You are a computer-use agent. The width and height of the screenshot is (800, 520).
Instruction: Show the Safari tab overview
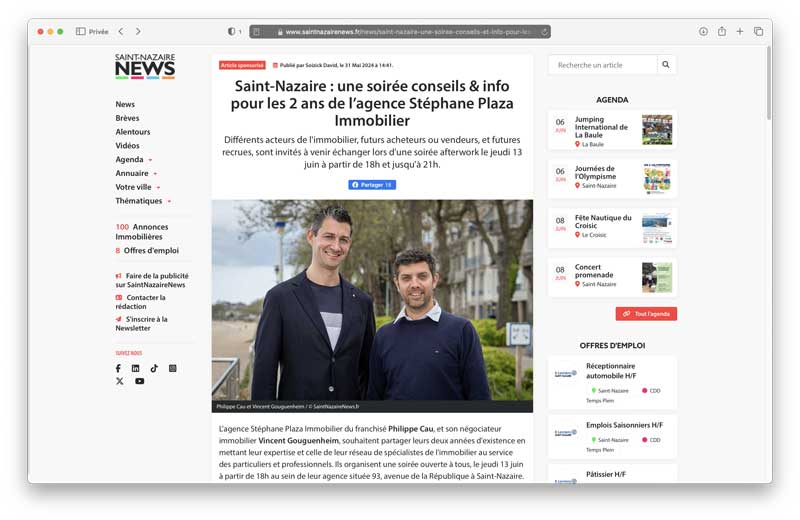758,32
